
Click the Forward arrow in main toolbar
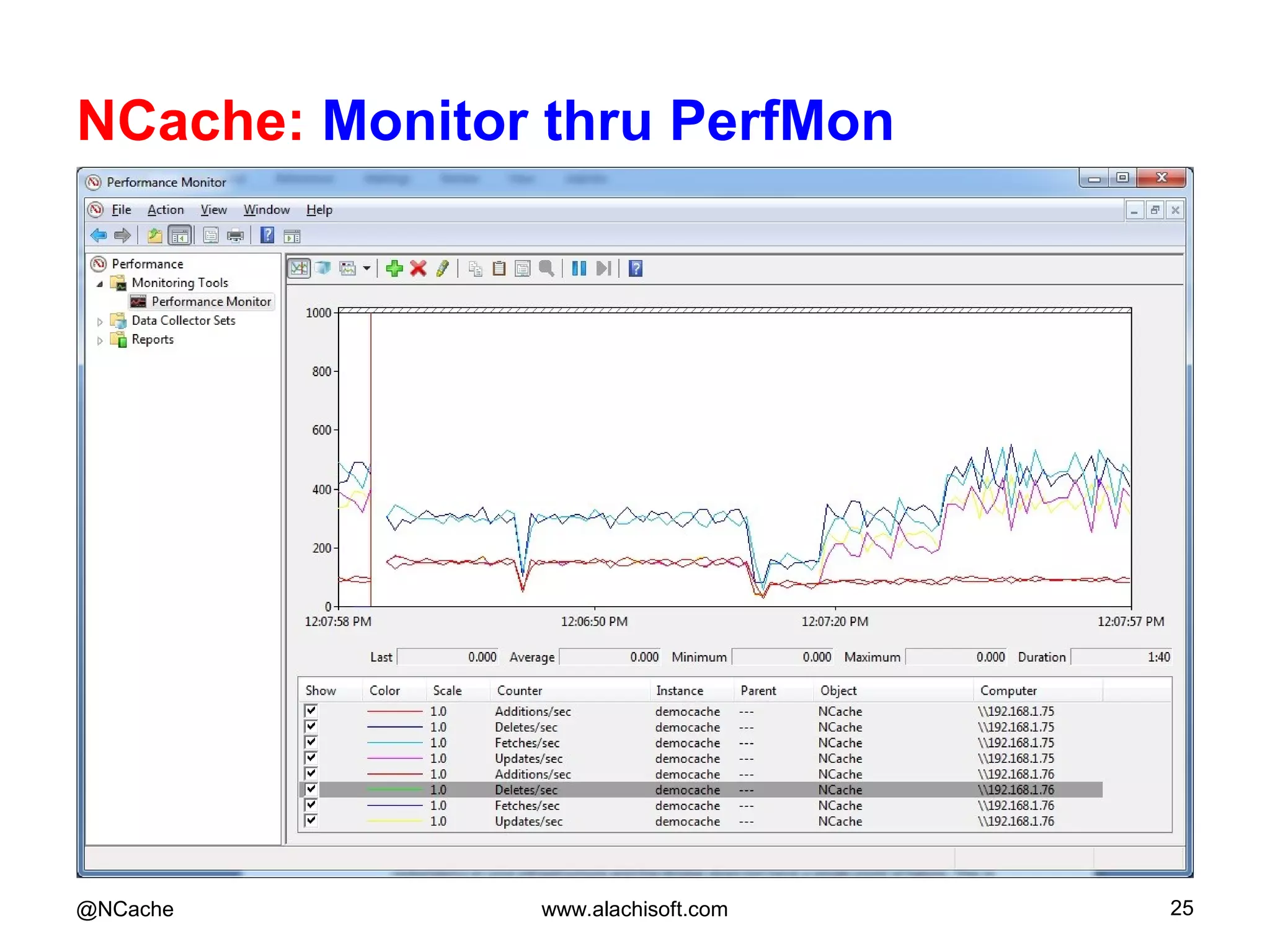[x=123, y=236]
